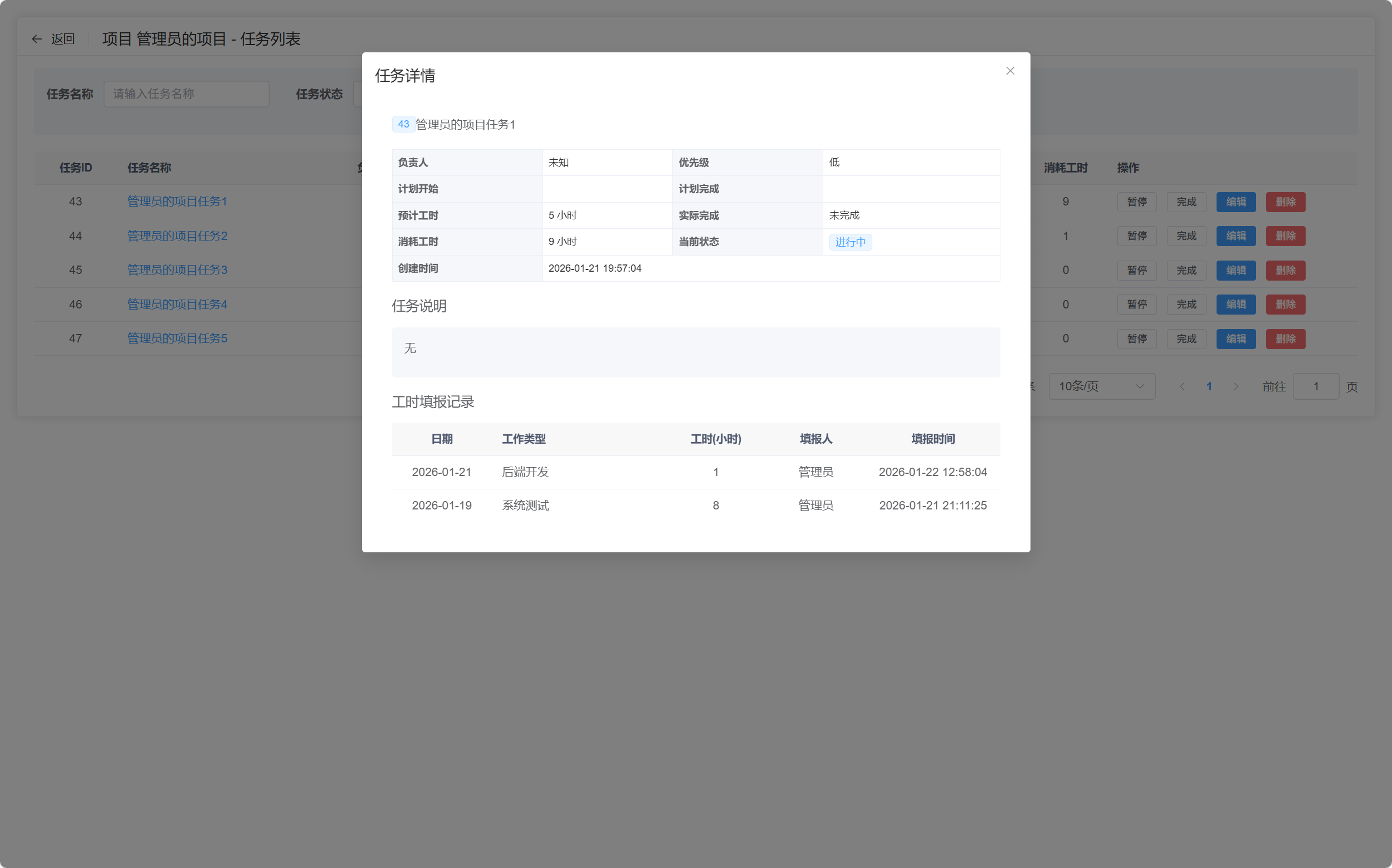Select page number 1 in pagination
The image size is (1392, 868).
pyautogui.click(x=1209, y=386)
